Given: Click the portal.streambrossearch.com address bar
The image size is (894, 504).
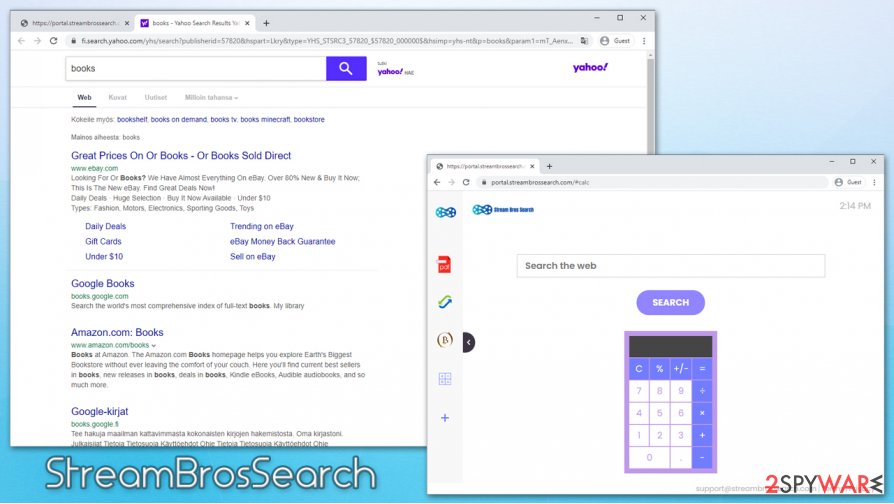Looking at the screenshot, I should pyautogui.click(x=653, y=182).
